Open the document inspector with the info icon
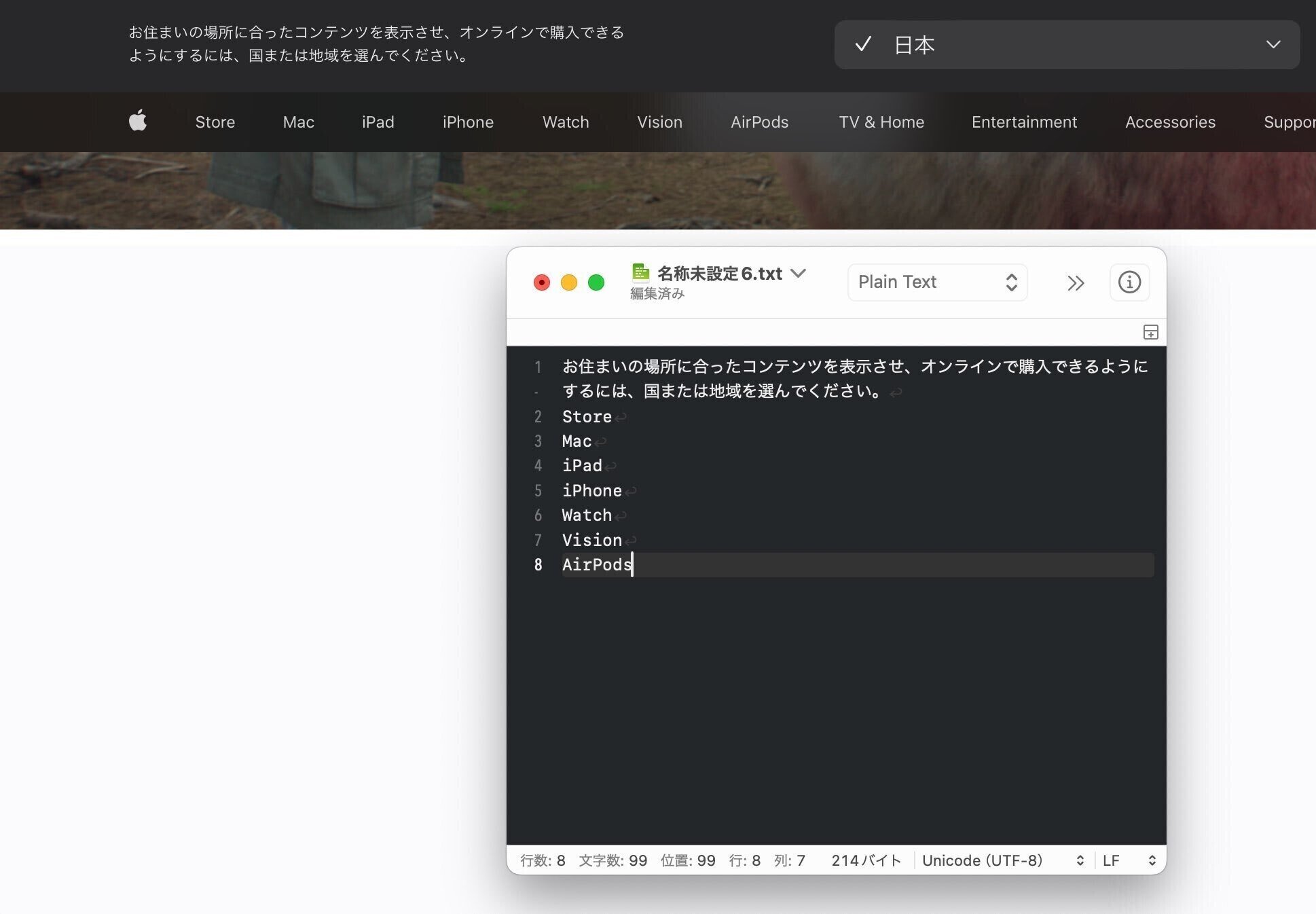The height and width of the screenshot is (914, 1316). [x=1129, y=282]
